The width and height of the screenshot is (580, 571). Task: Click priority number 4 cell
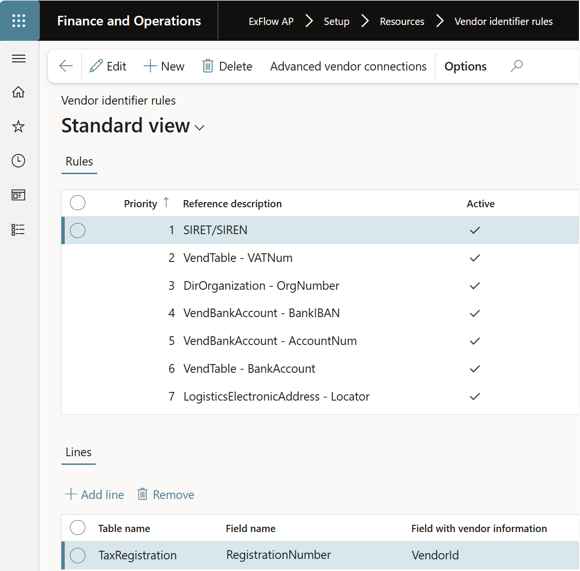pyautogui.click(x=172, y=313)
